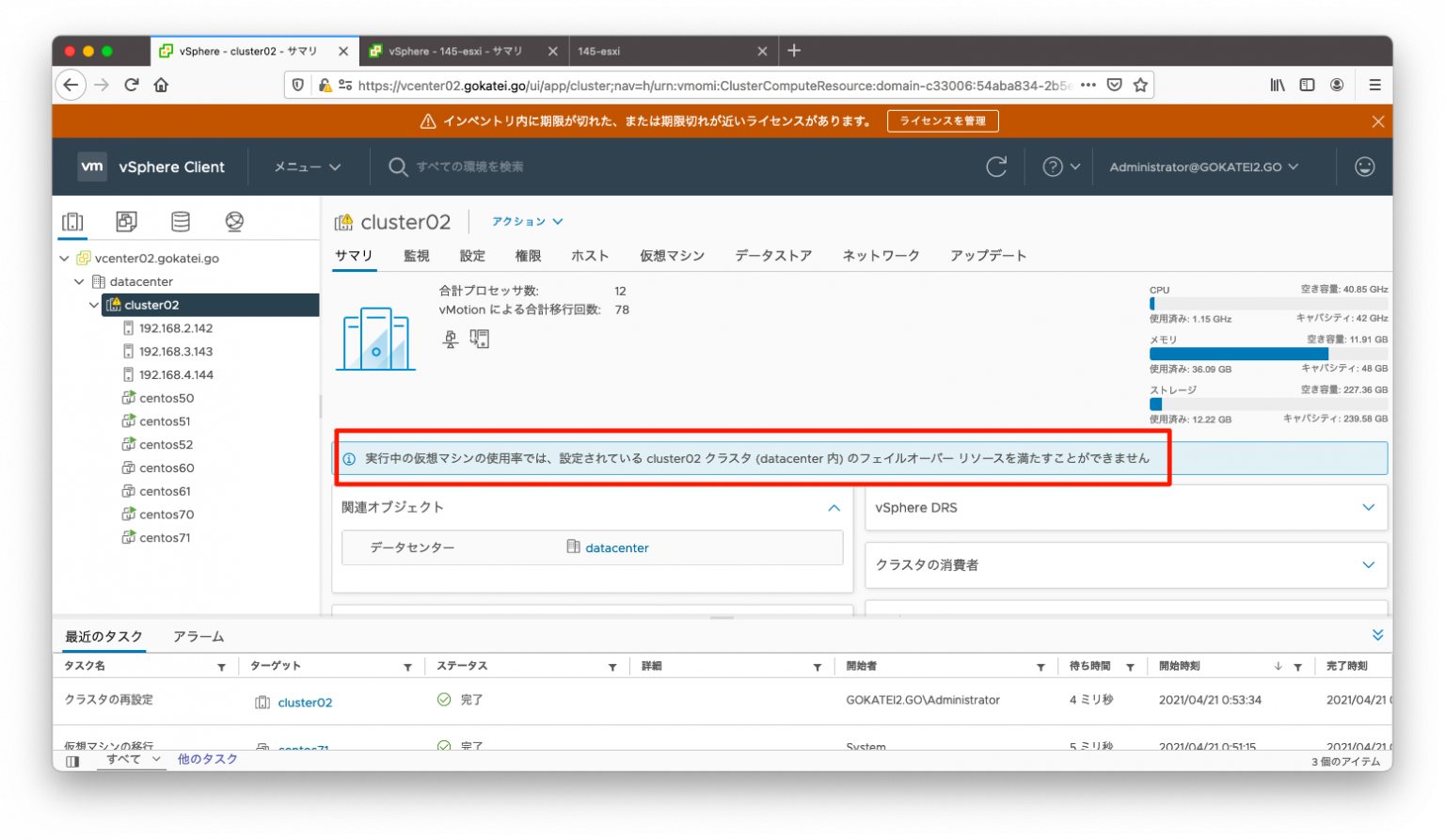
Task: Open Storage inventory view icon
Action: 181,221
